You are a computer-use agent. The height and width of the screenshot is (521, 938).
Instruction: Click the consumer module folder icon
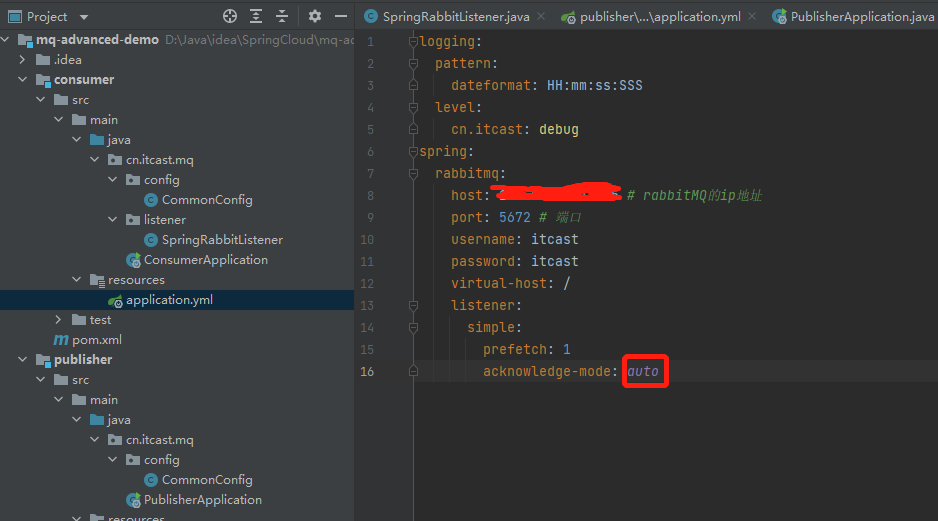click(43, 80)
